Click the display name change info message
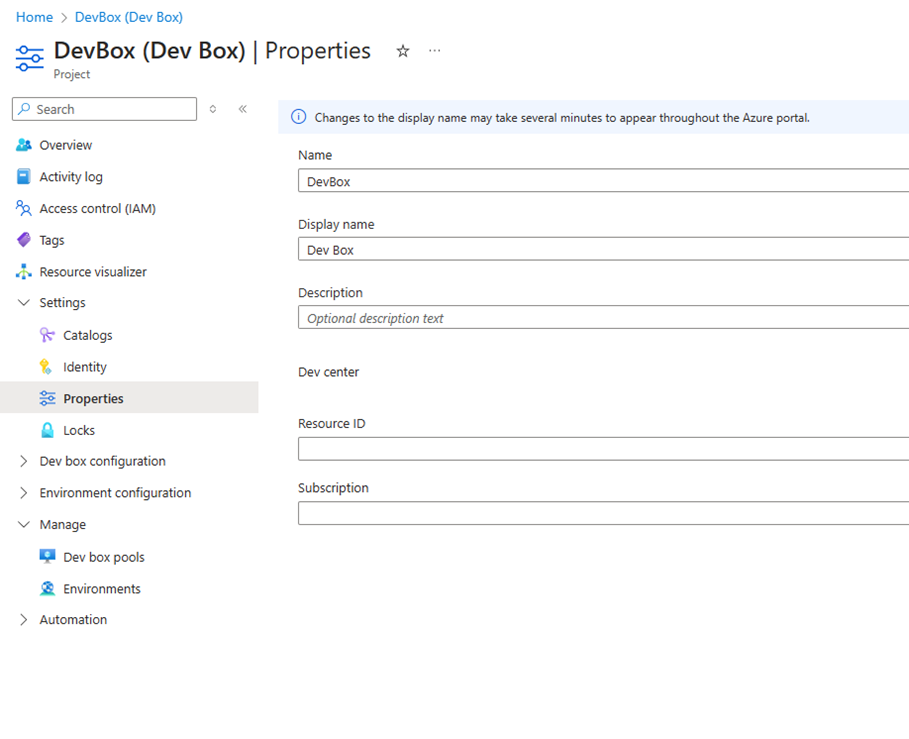The image size is (909, 739). (x=562, y=118)
